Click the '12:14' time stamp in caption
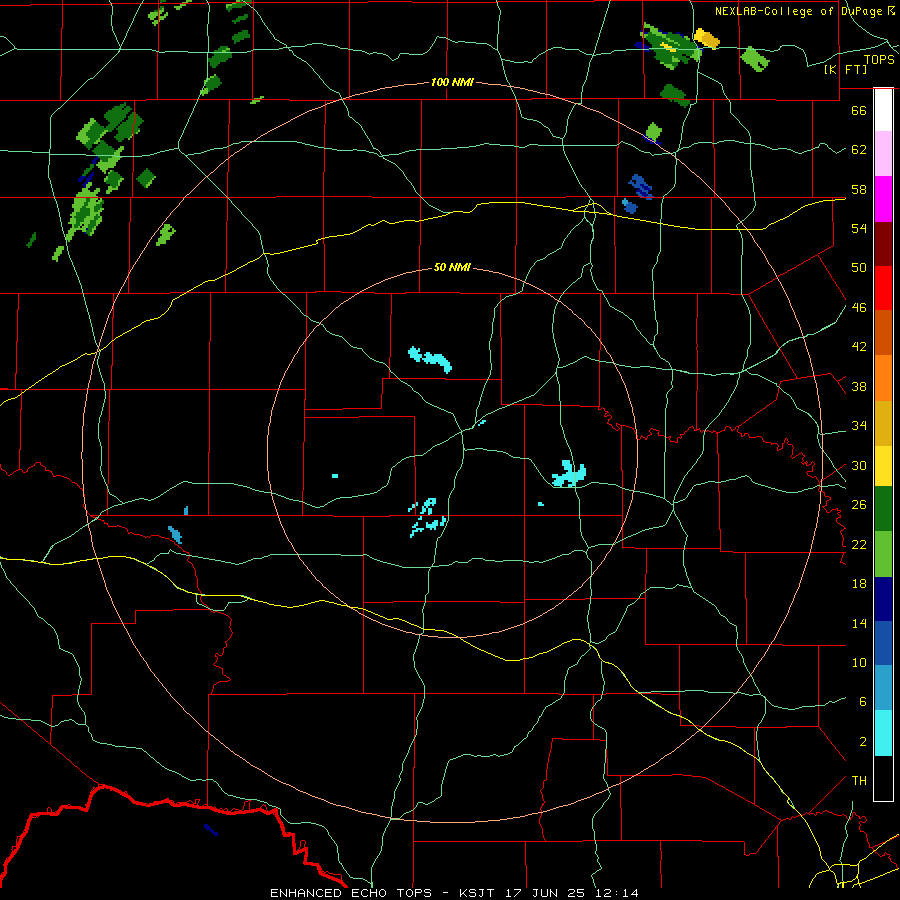 (618, 893)
